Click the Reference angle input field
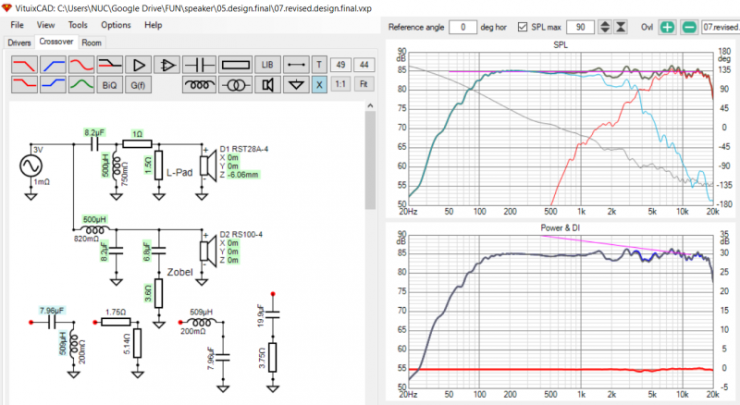Screen dimensions: 740x405 [462, 25]
